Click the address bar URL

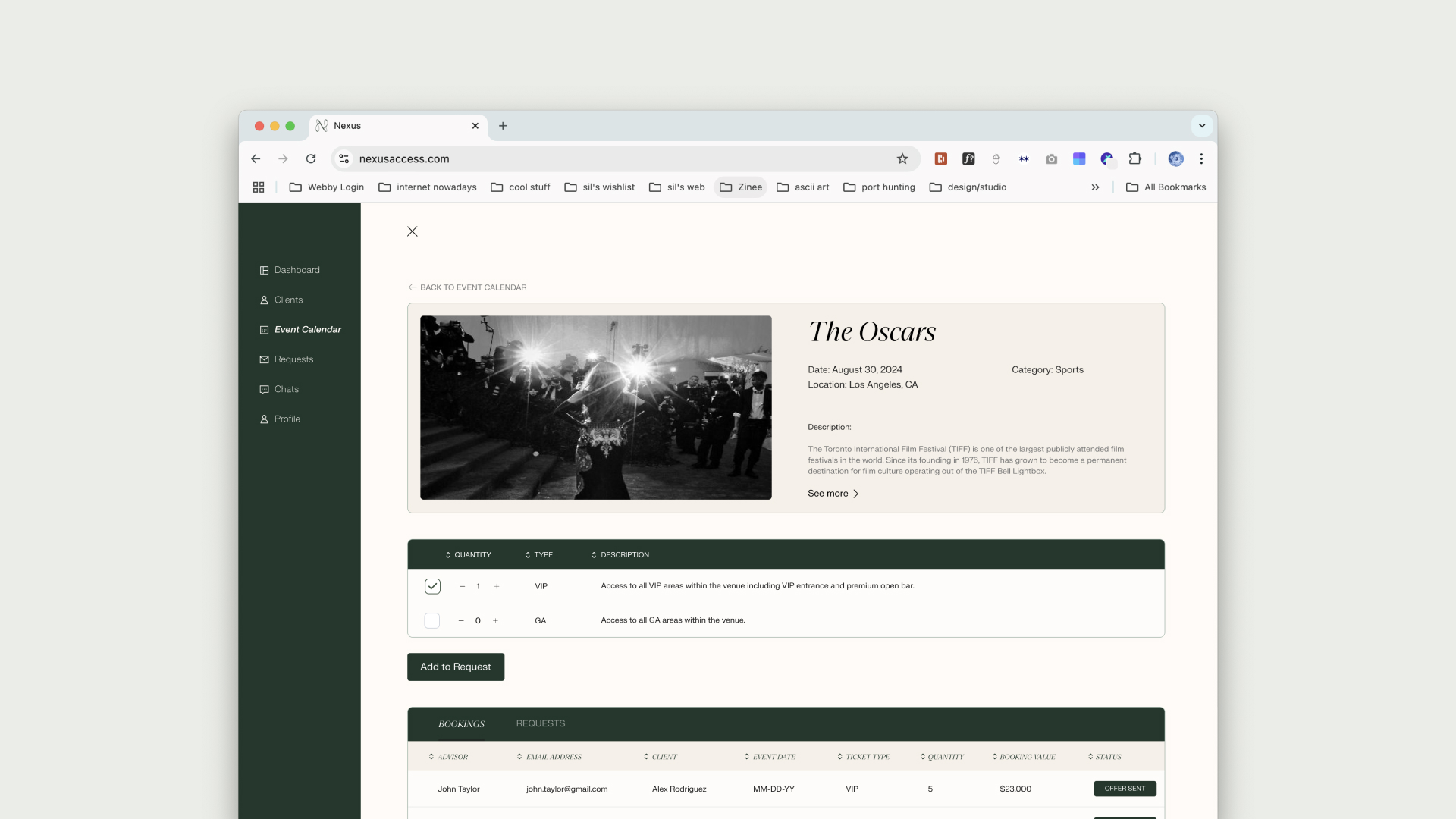point(404,158)
